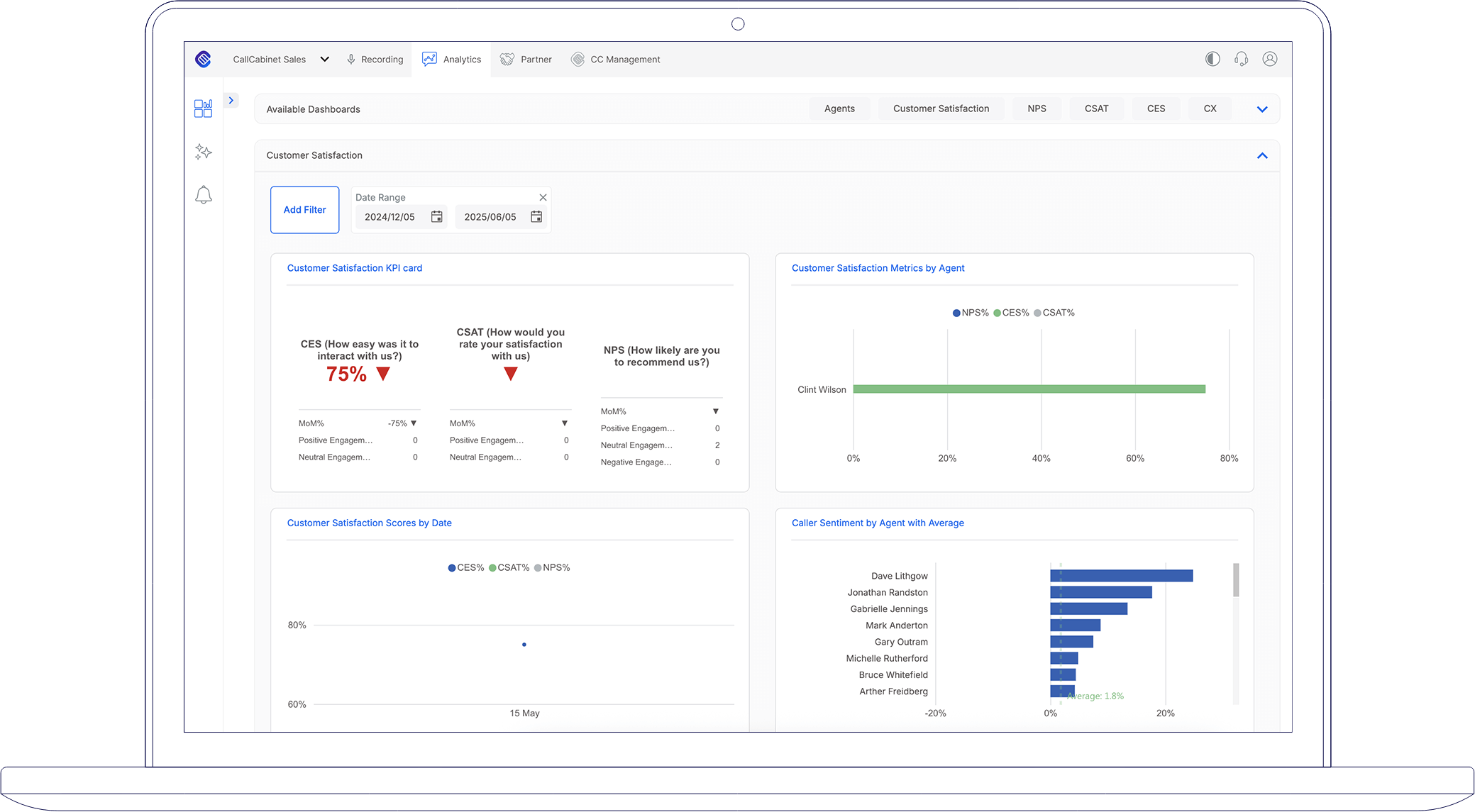Open the AI sparkles sidebar icon
The height and width of the screenshot is (812, 1475).
click(x=203, y=152)
